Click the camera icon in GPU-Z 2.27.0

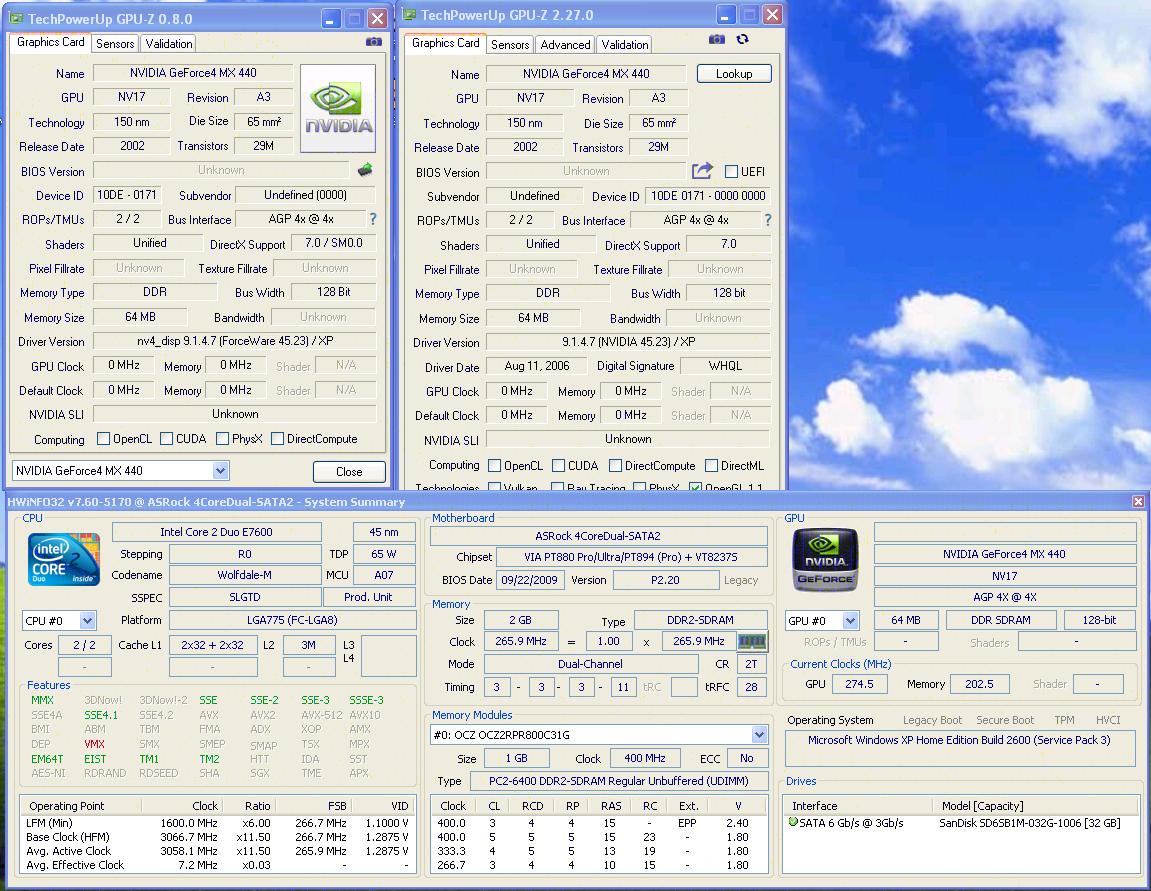716,39
